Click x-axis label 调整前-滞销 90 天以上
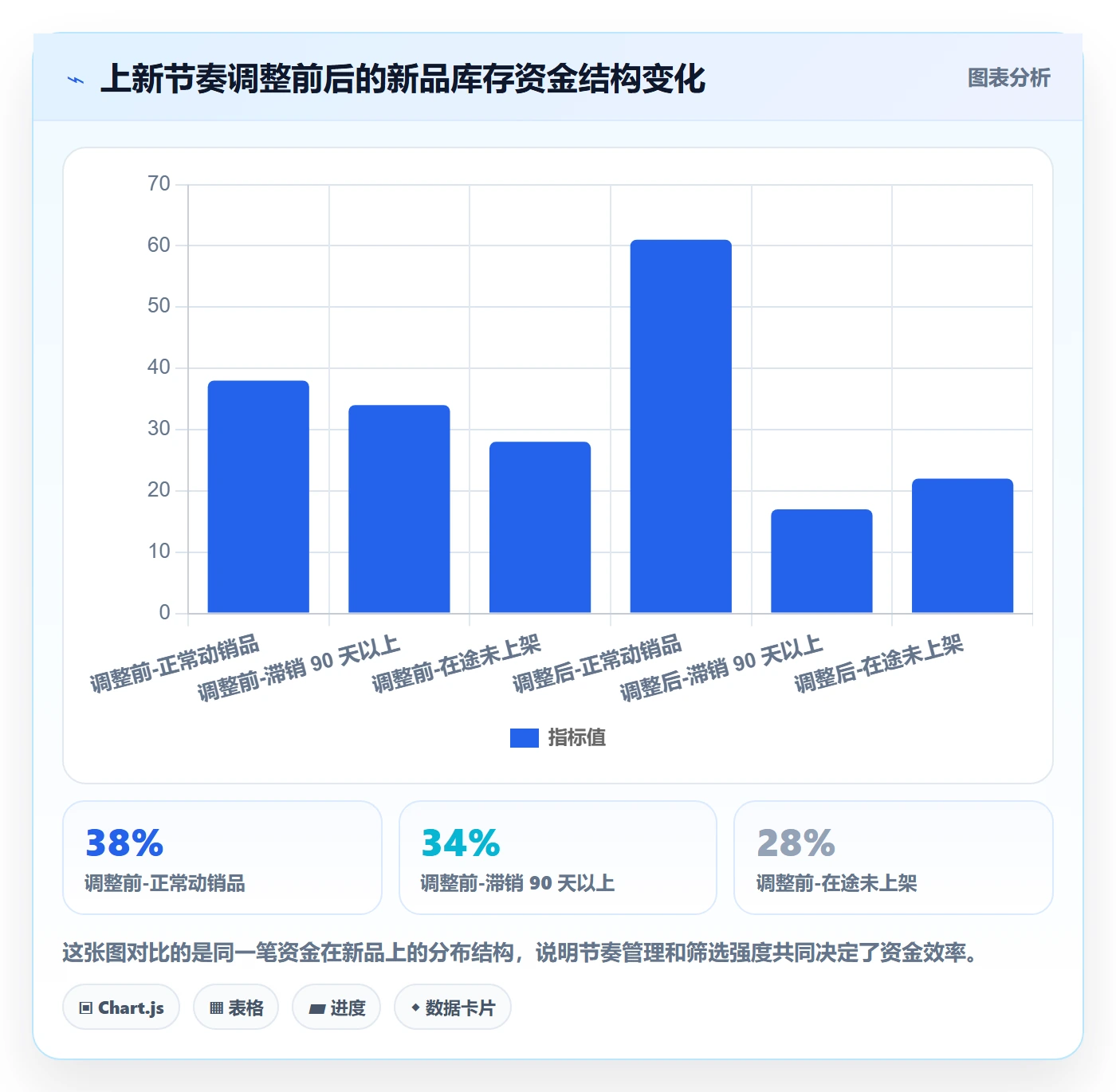1116x1092 pixels. click(298, 668)
